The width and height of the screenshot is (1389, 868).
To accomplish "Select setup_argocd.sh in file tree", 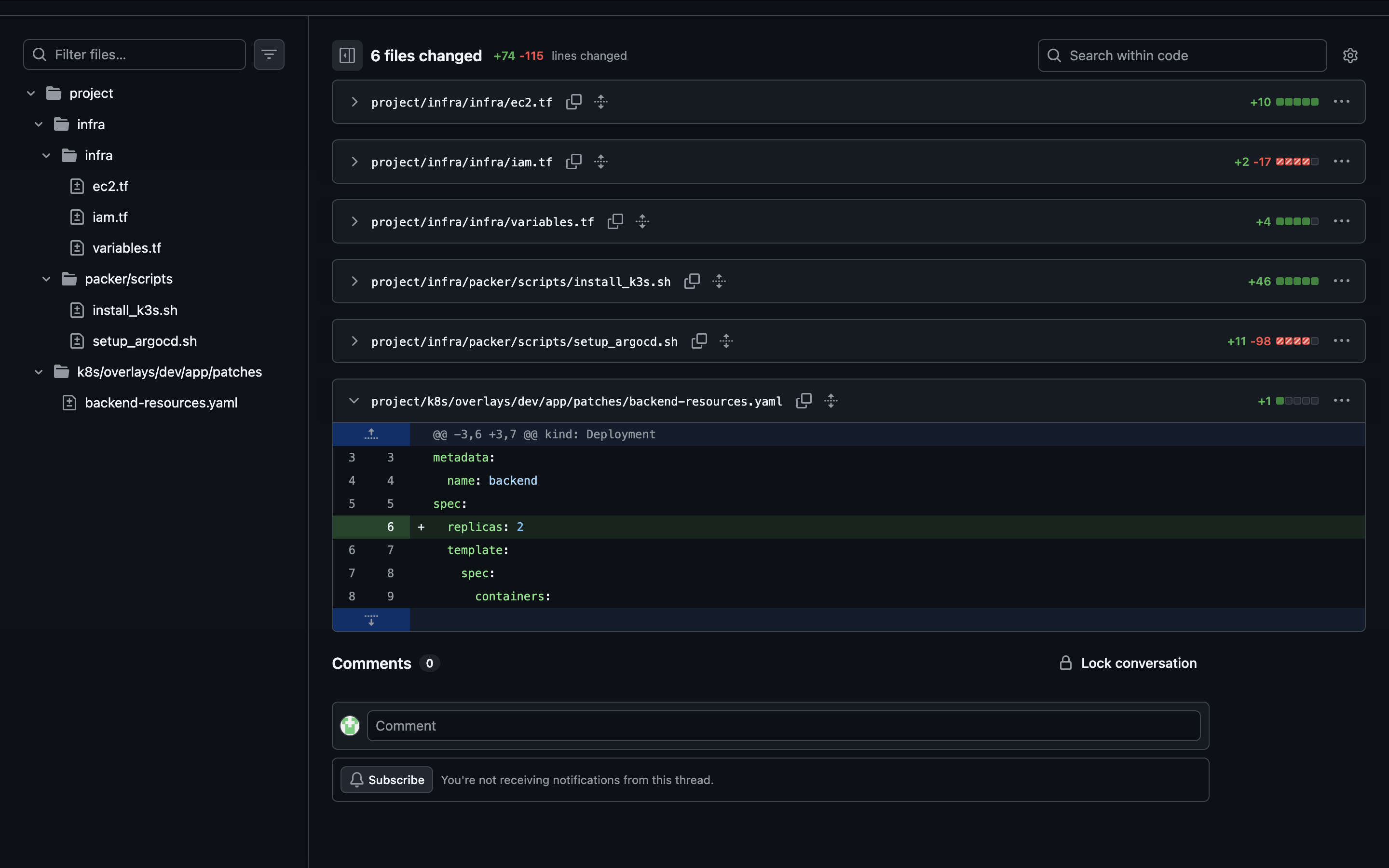I will tap(144, 341).
